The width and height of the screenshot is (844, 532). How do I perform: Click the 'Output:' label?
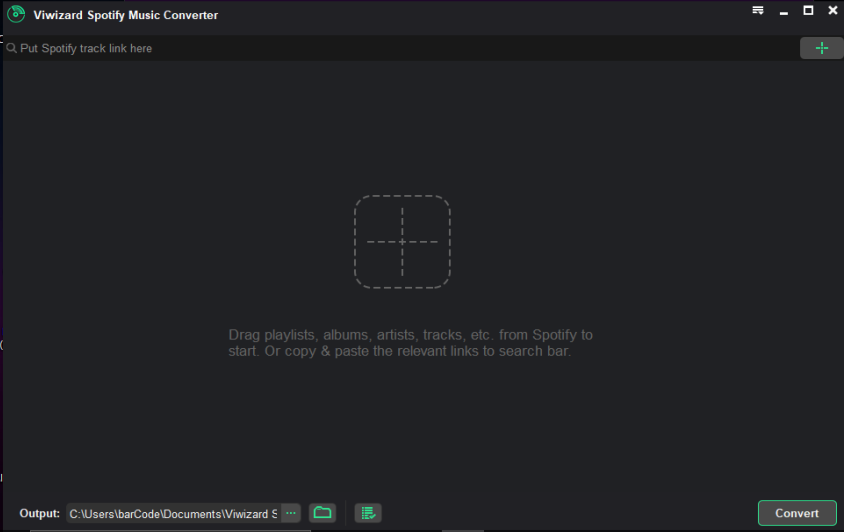pyautogui.click(x=39, y=513)
